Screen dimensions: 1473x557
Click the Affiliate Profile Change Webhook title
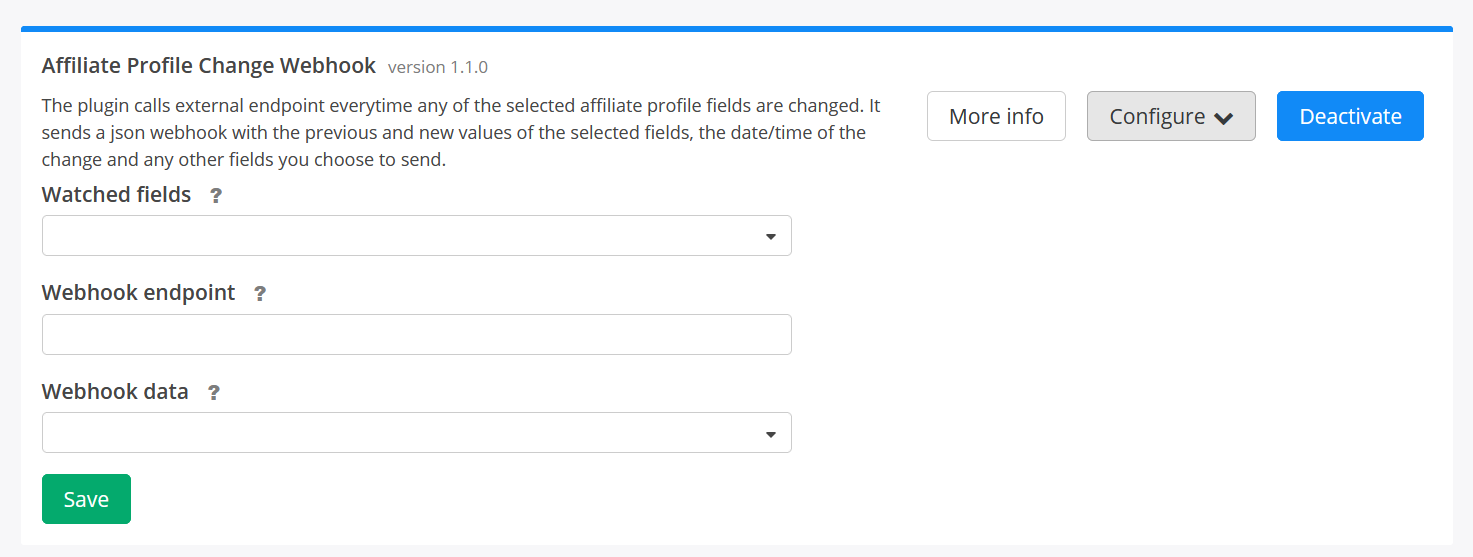[x=209, y=66]
